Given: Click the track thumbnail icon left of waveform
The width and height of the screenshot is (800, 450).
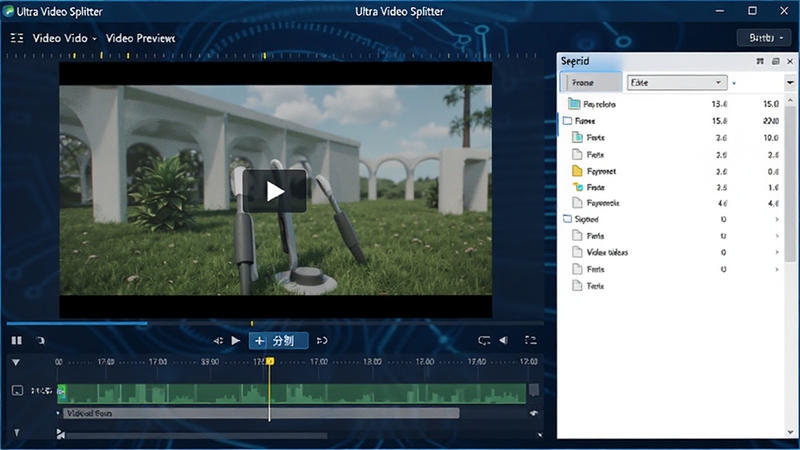Looking at the screenshot, I should pos(17,391).
